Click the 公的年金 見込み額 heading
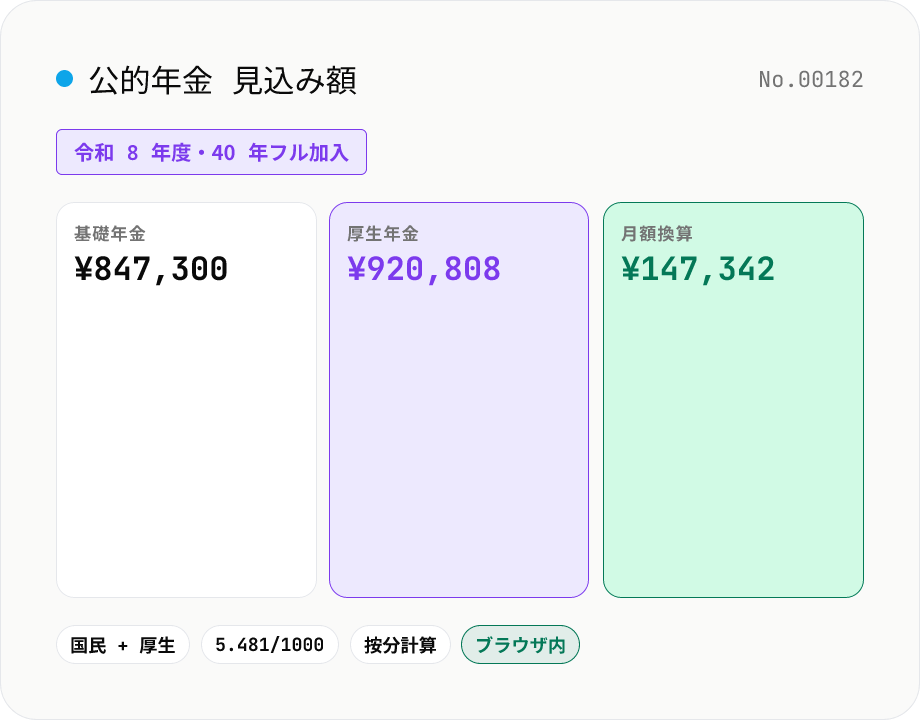Screen dimensions: 920x720 (222, 80)
